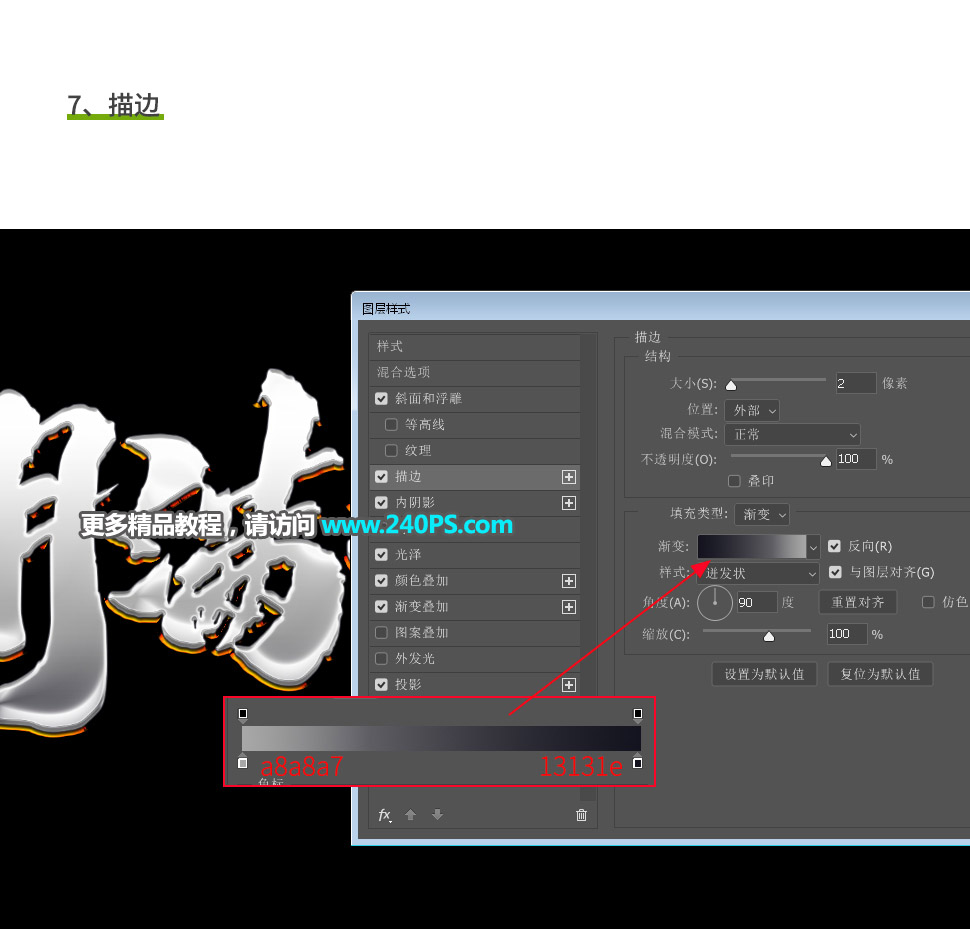Open the 位置 dropdown showing 外部
Image resolution: width=970 pixels, height=929 pixels.
click(x=752, y=409)
